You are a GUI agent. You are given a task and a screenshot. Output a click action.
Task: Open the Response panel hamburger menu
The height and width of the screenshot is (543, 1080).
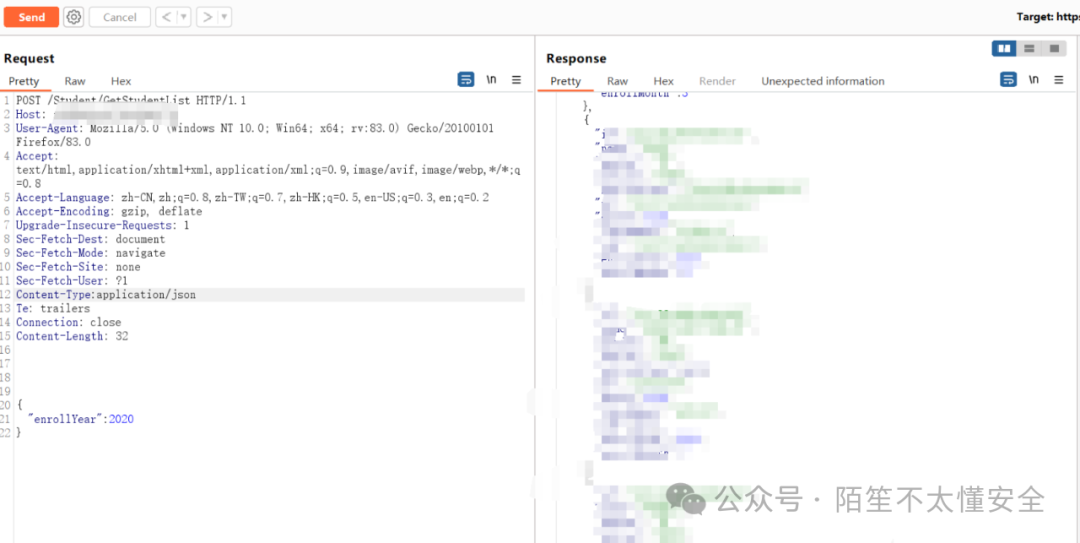[1059, 80]
